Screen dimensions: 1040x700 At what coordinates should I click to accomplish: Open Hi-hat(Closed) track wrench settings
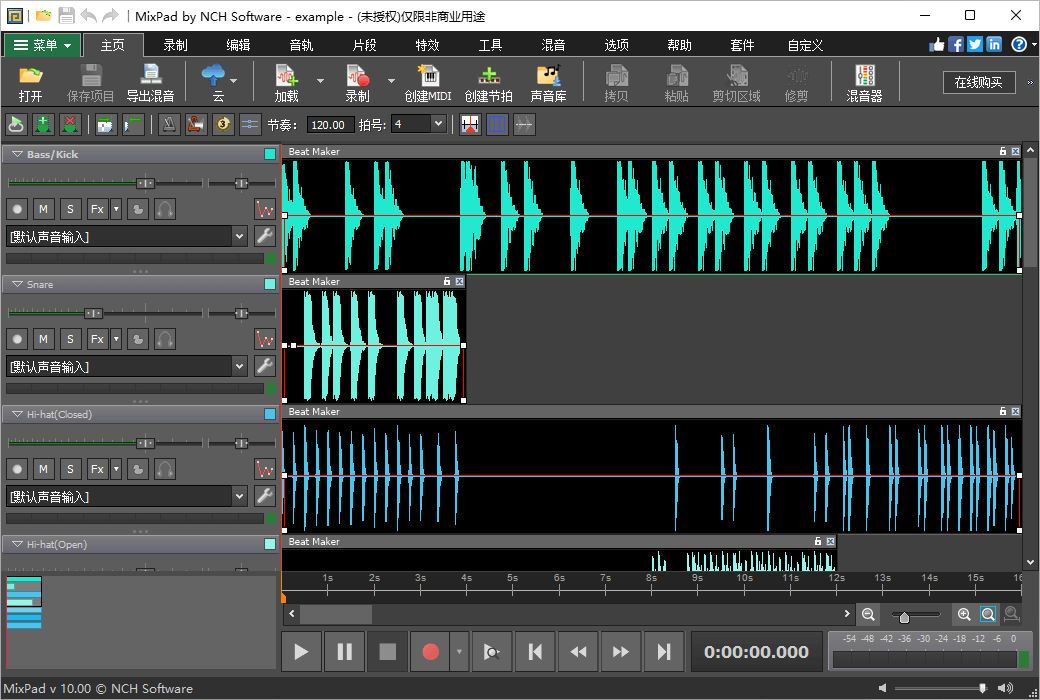point(265,496)
